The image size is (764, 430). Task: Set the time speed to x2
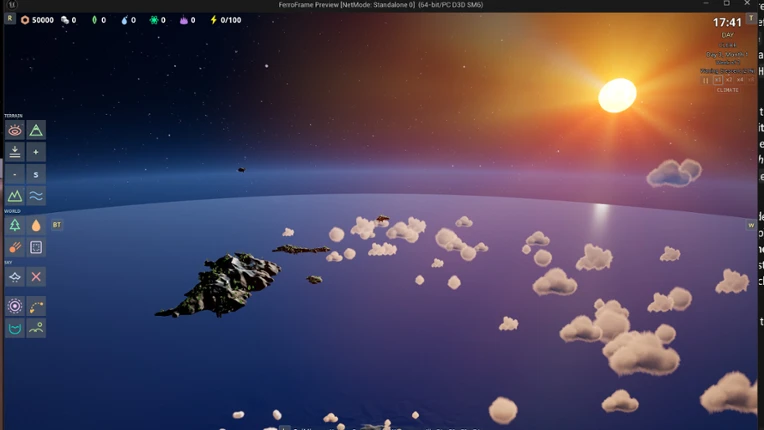pos(729,80)
